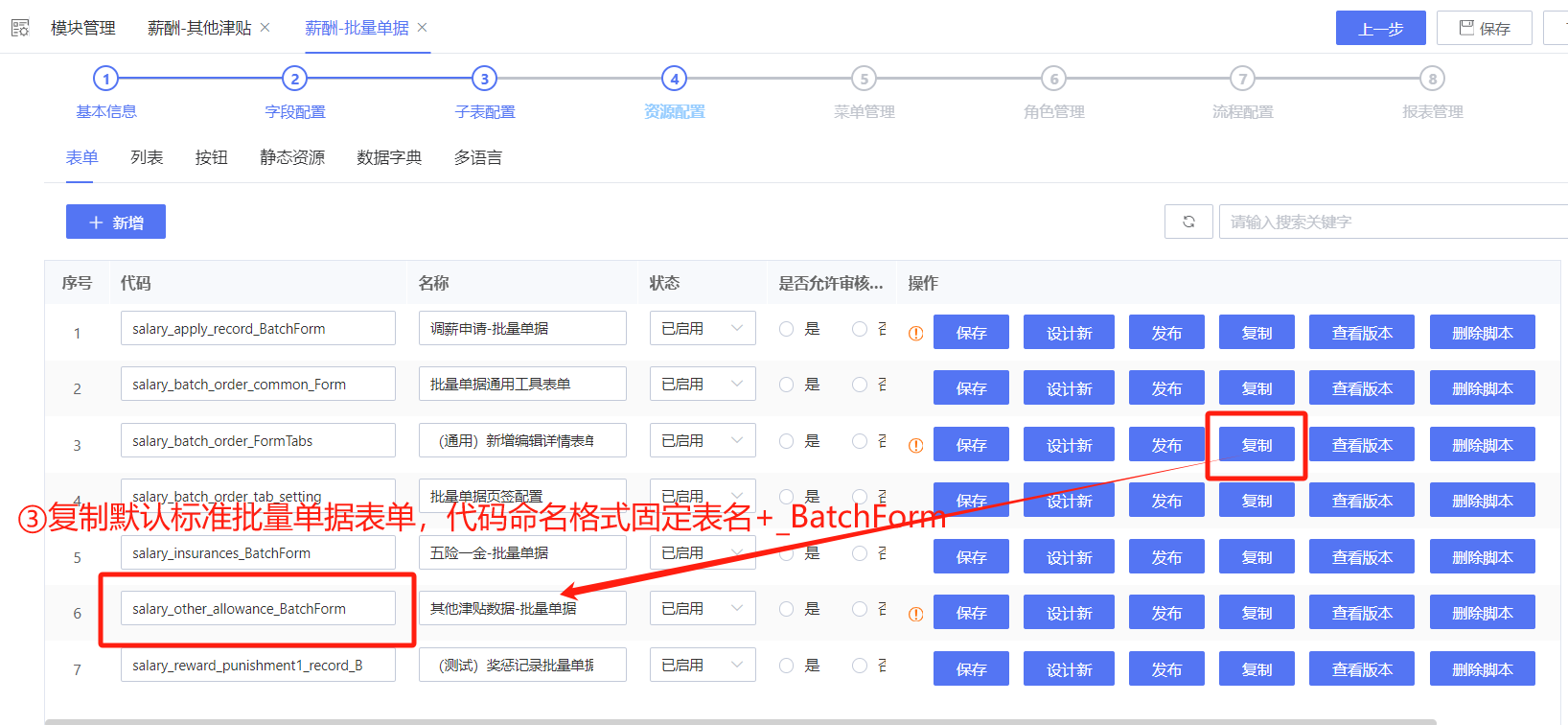Image resolution: width=1568 pixels, height=725 pixels.
Task: Close the 薪酬-其他津贴 tab
Action: pyautogui.click(x=265, y=28)
